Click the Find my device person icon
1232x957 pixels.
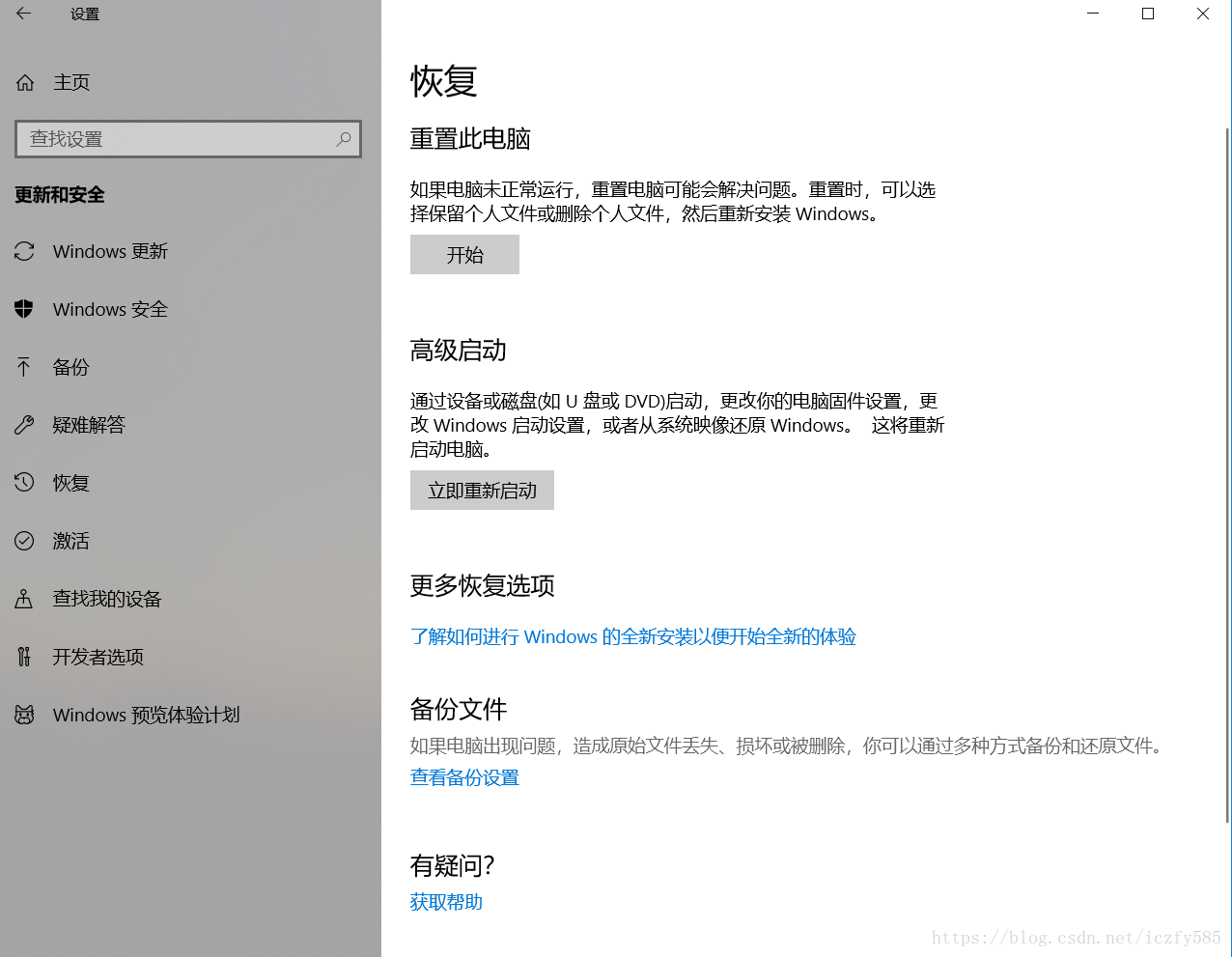24,599
